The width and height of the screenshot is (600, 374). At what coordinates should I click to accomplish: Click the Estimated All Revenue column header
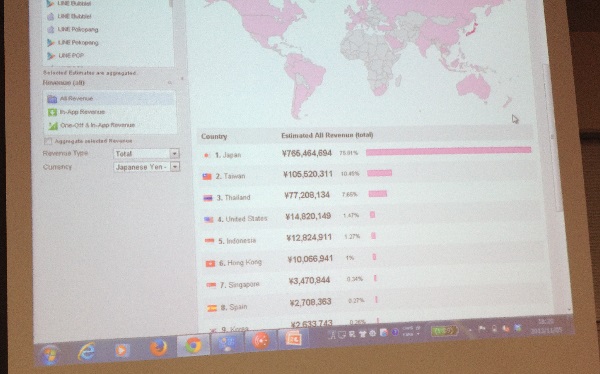coord(327,135)
